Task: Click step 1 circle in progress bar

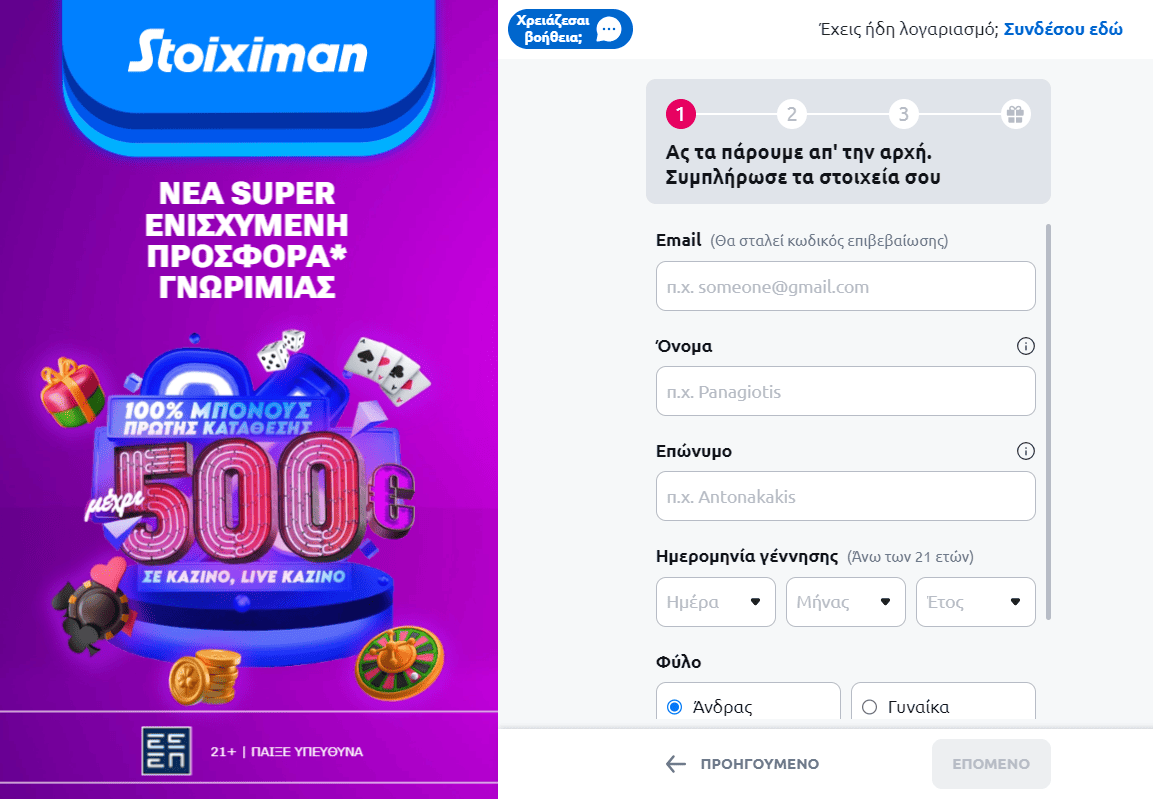Action: pos(680,115)
